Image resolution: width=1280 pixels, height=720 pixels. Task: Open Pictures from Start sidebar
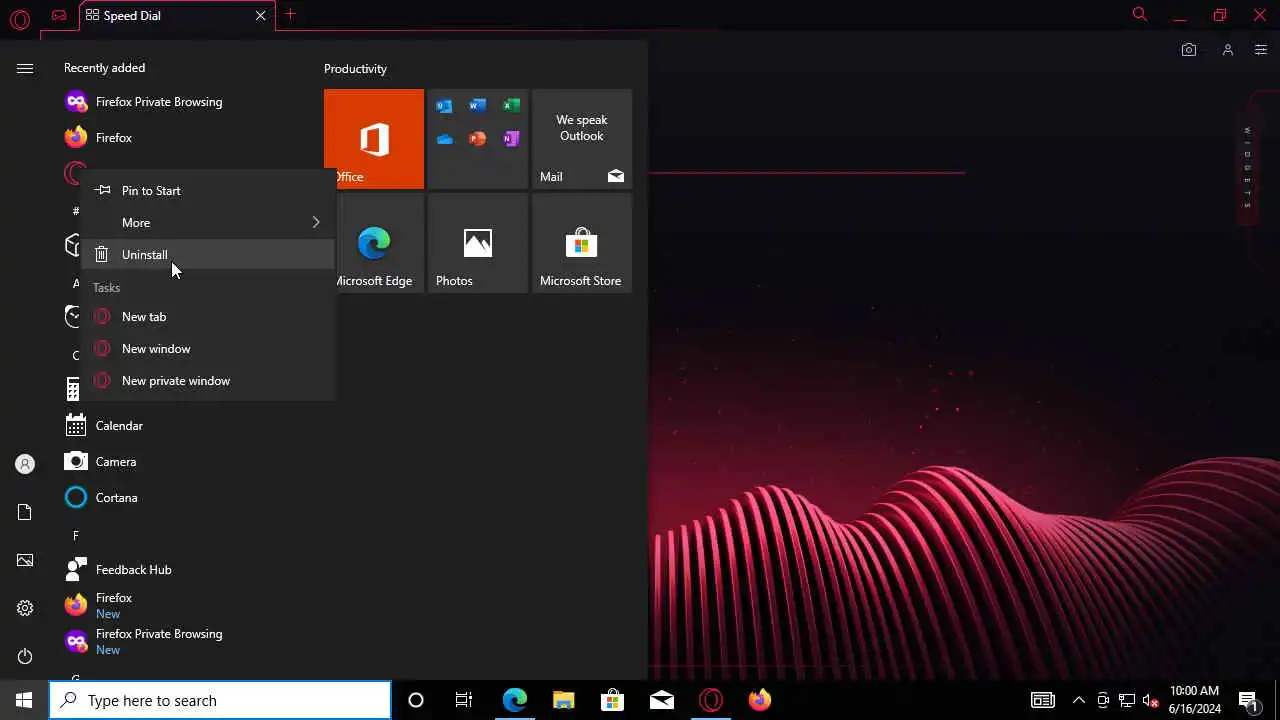click(25, 560)
